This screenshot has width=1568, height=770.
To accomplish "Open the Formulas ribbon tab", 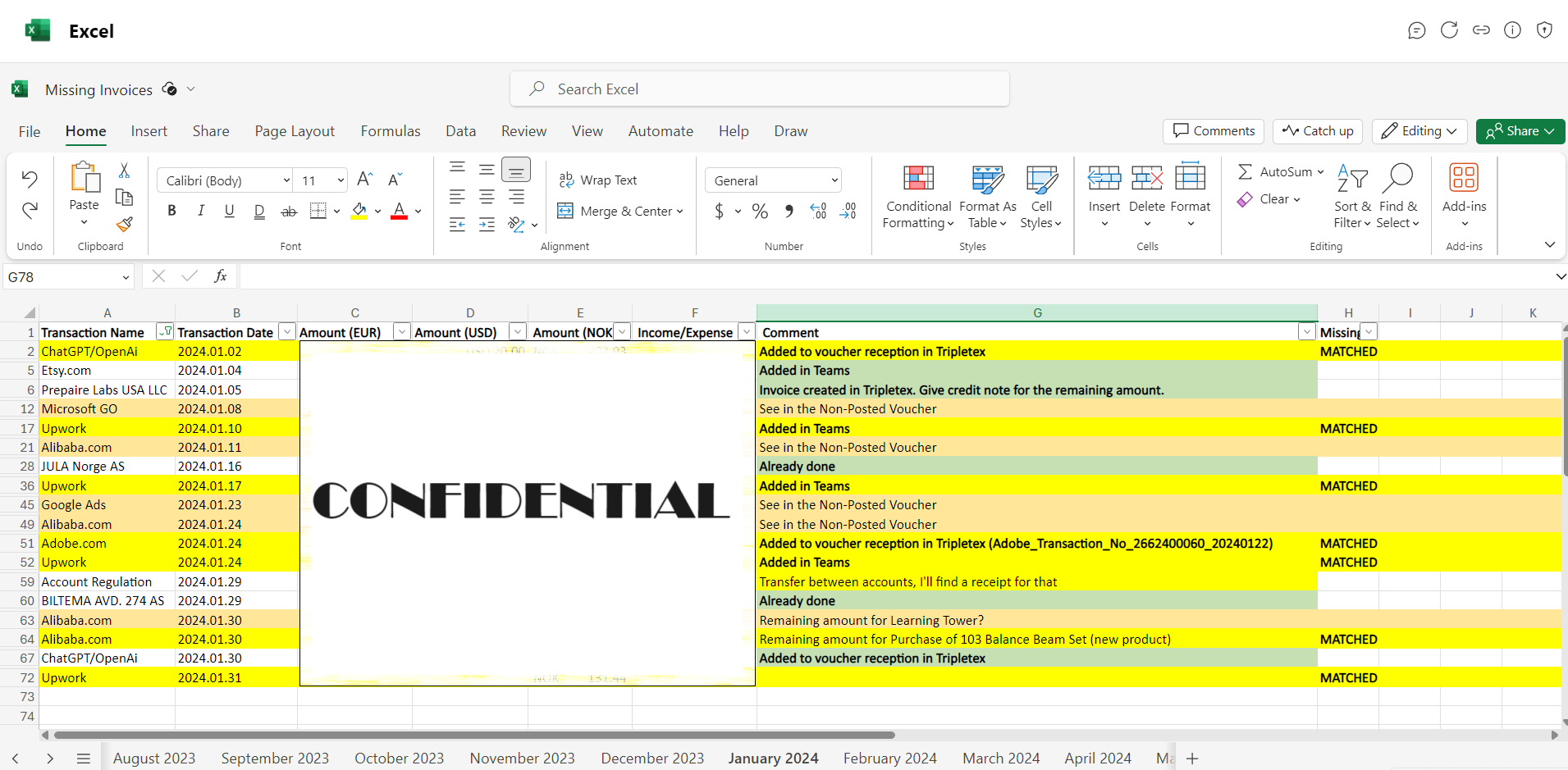I will 391,131.
